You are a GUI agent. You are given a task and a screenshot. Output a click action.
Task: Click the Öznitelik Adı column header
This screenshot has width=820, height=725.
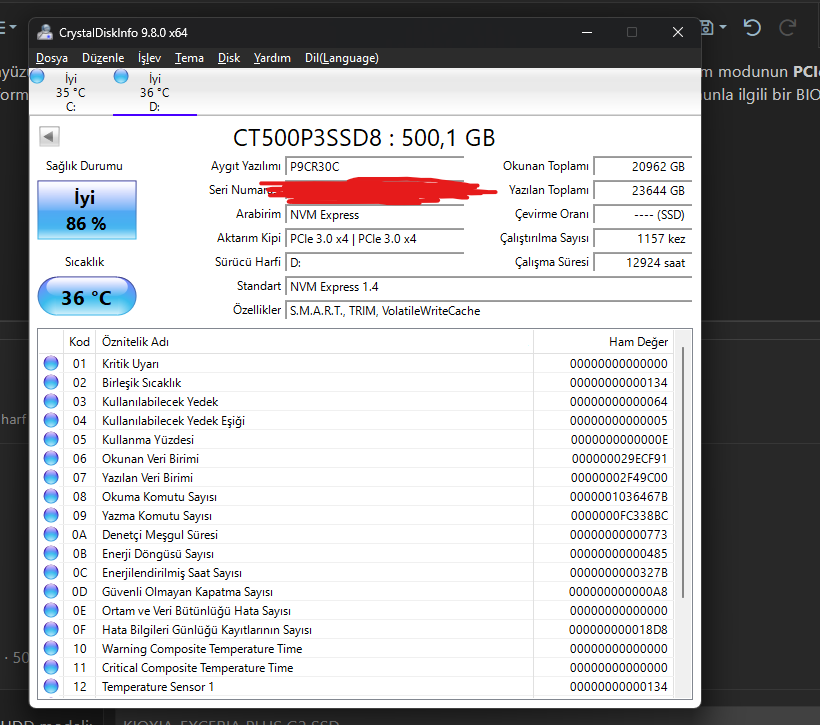click(x=314, y=342)
